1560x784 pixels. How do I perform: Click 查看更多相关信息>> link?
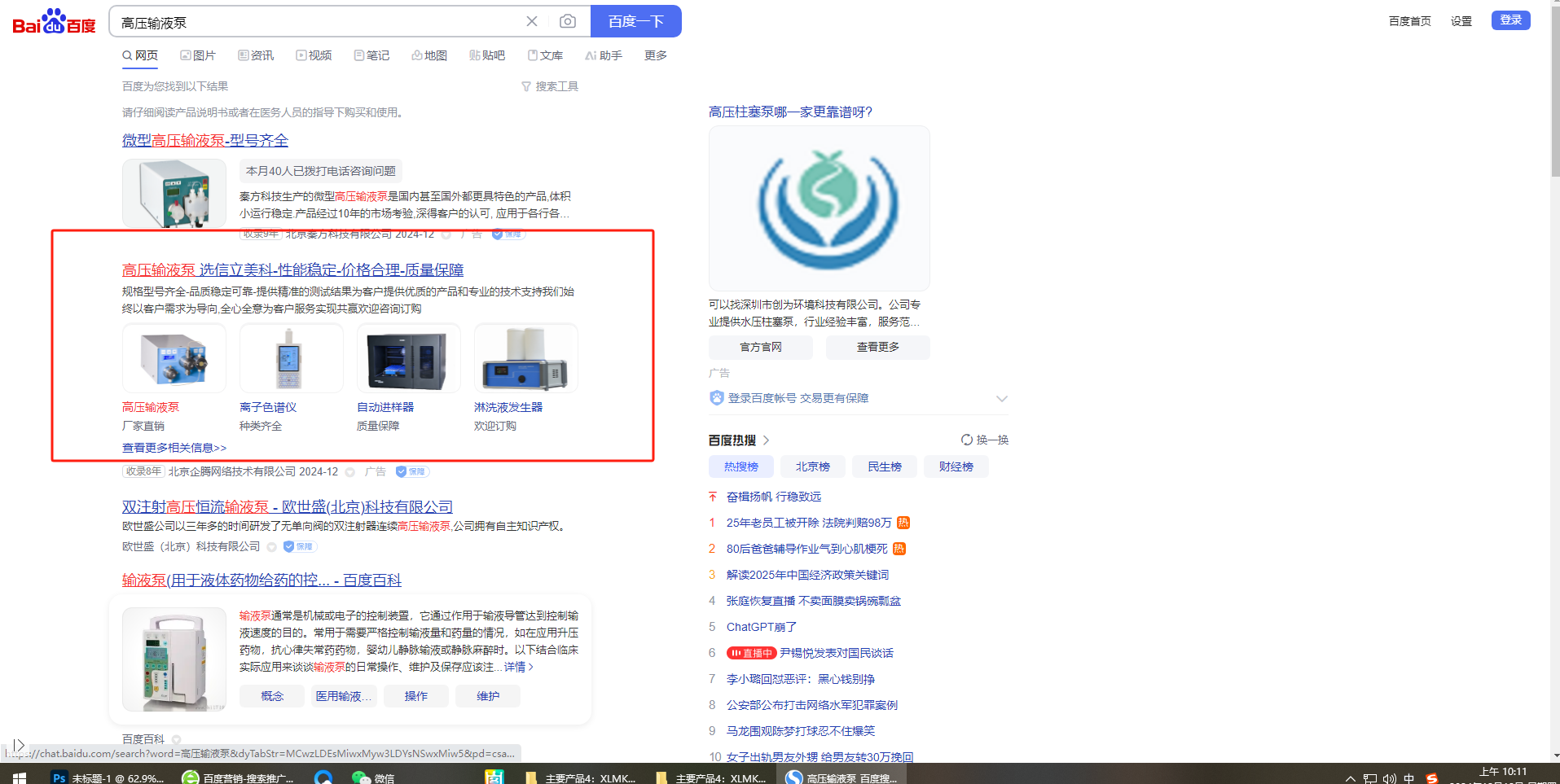pos(174,448)
